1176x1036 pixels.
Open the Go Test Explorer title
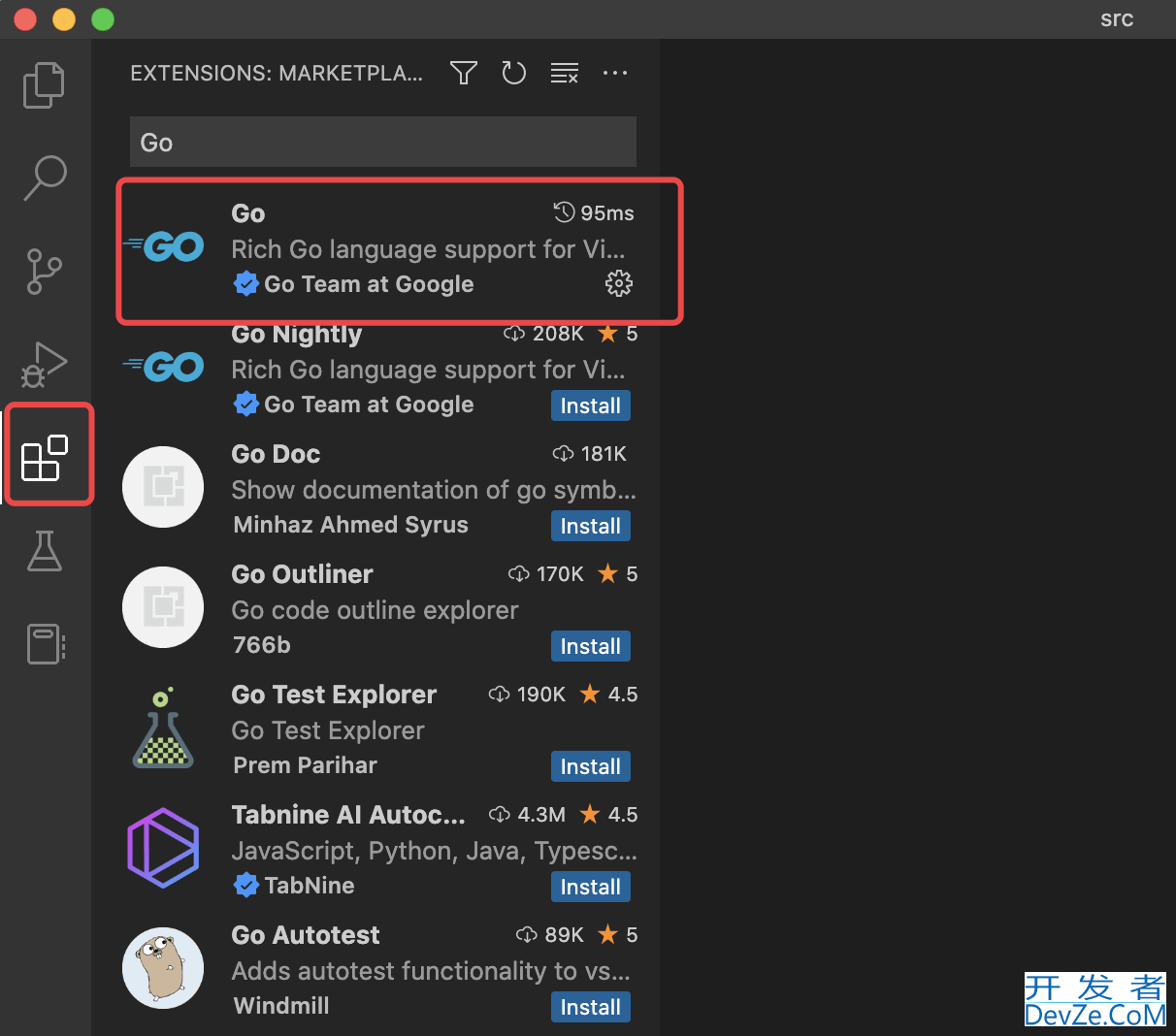click(x=334, y=695)
